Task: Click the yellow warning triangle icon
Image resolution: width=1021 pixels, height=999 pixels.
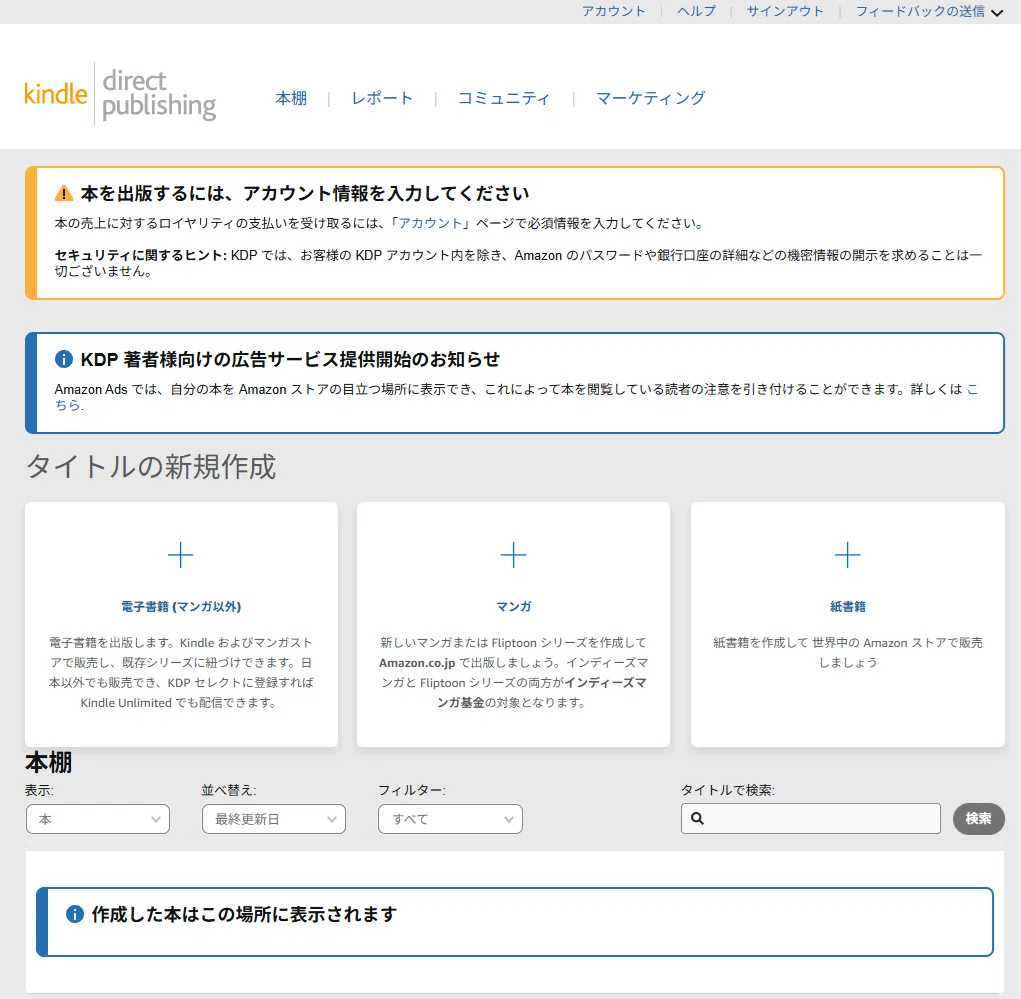Action: tap(64, 193)
